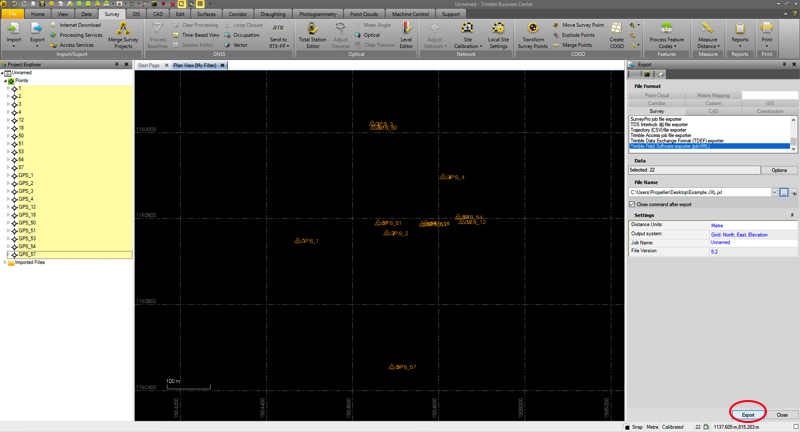Click the File Version value 5.2
Viewport: 800px width, 432px height.
[x=714, y=251]
